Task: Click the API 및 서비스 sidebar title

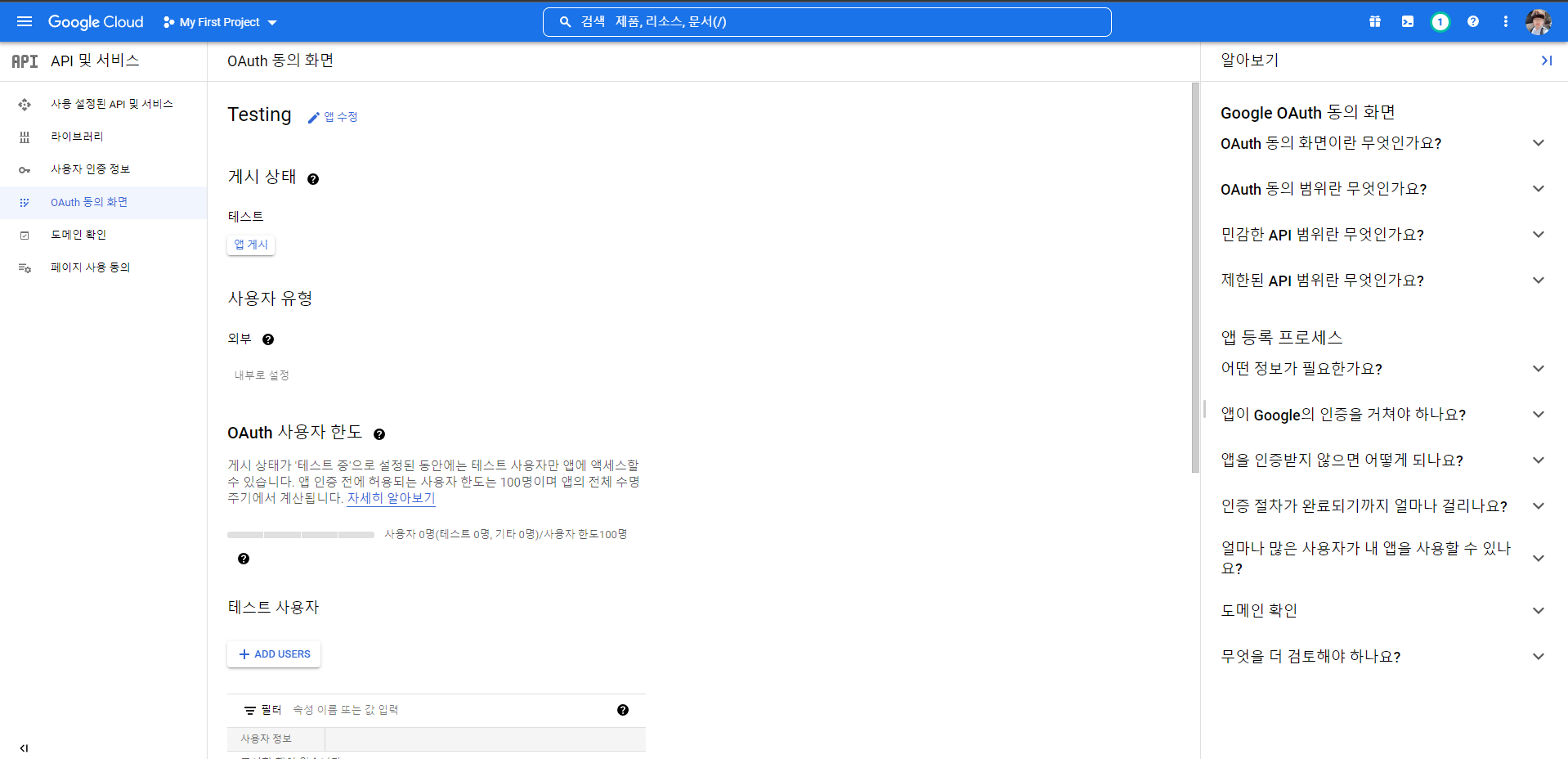Action: coord(95,61)
